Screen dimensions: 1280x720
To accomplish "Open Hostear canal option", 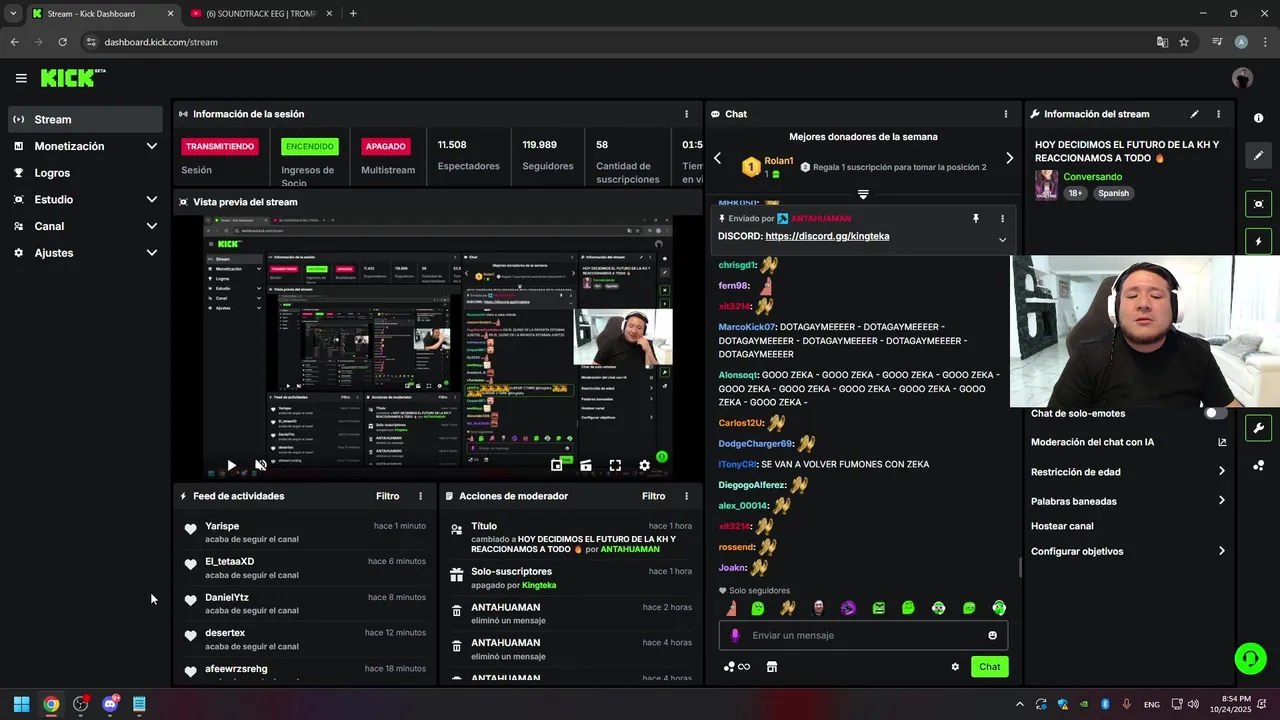I will 1062,526.
